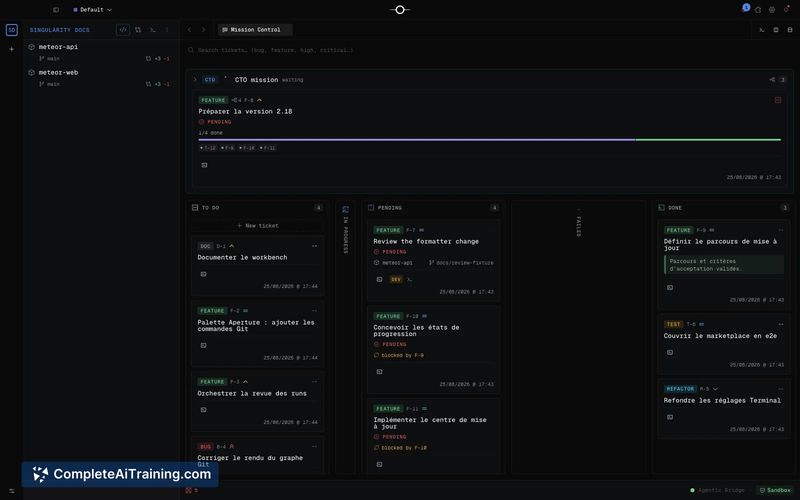Open terminal icon at right of tab bar
Viewport: 800px width, 500px height.
click(762, 30)
